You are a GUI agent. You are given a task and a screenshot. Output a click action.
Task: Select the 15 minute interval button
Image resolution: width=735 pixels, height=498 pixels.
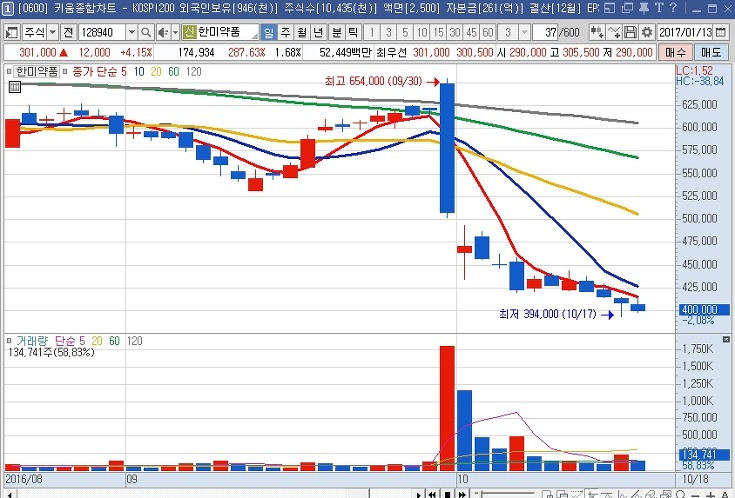tap(438, 32)
